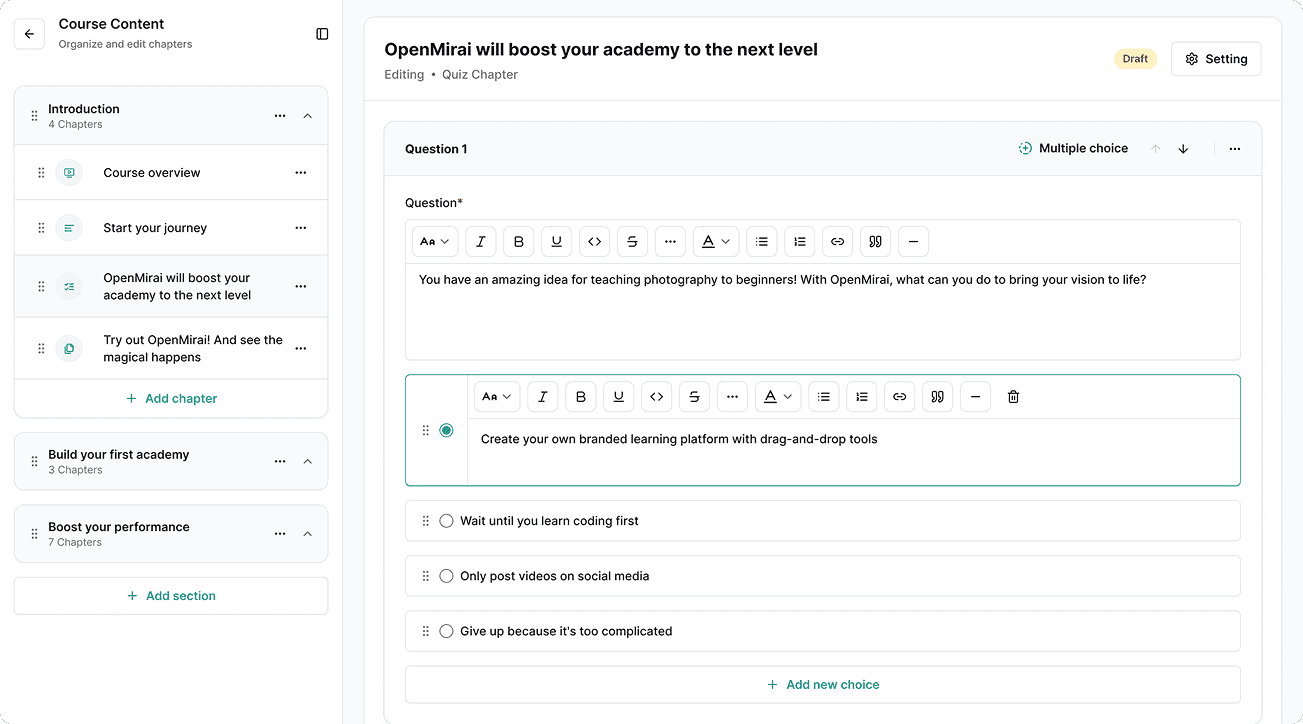Select the radio for 'Only post videos on social media'
This screenshot has height=724, width=1303.
tap(446, 575)
